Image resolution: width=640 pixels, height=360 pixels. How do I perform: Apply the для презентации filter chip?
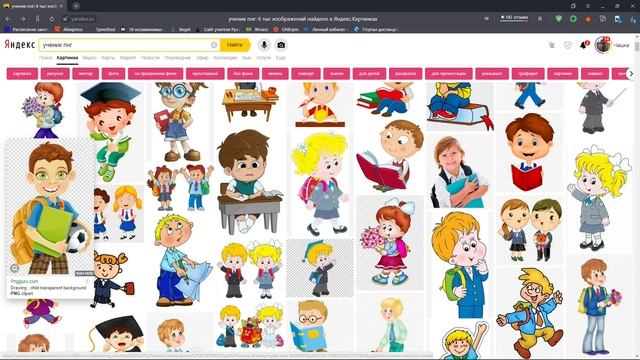click(x=449, y=73)
